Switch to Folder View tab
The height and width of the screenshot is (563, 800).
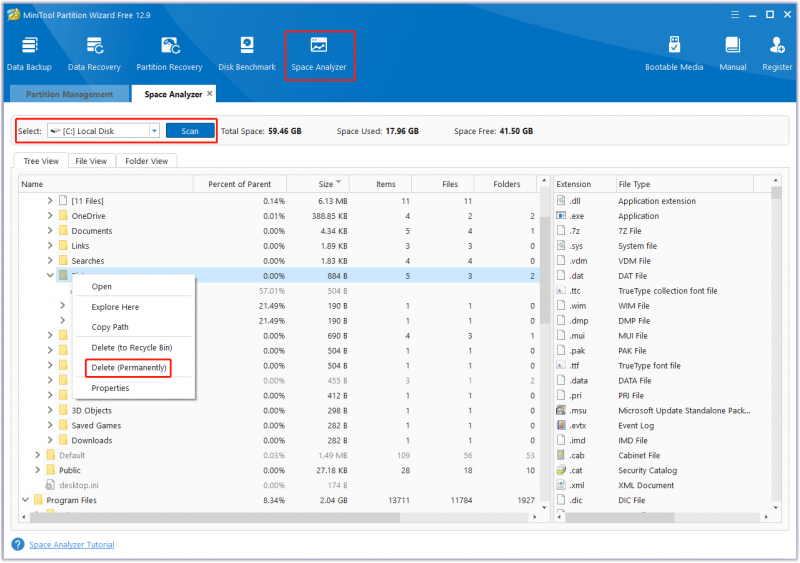tap(146, 161)
